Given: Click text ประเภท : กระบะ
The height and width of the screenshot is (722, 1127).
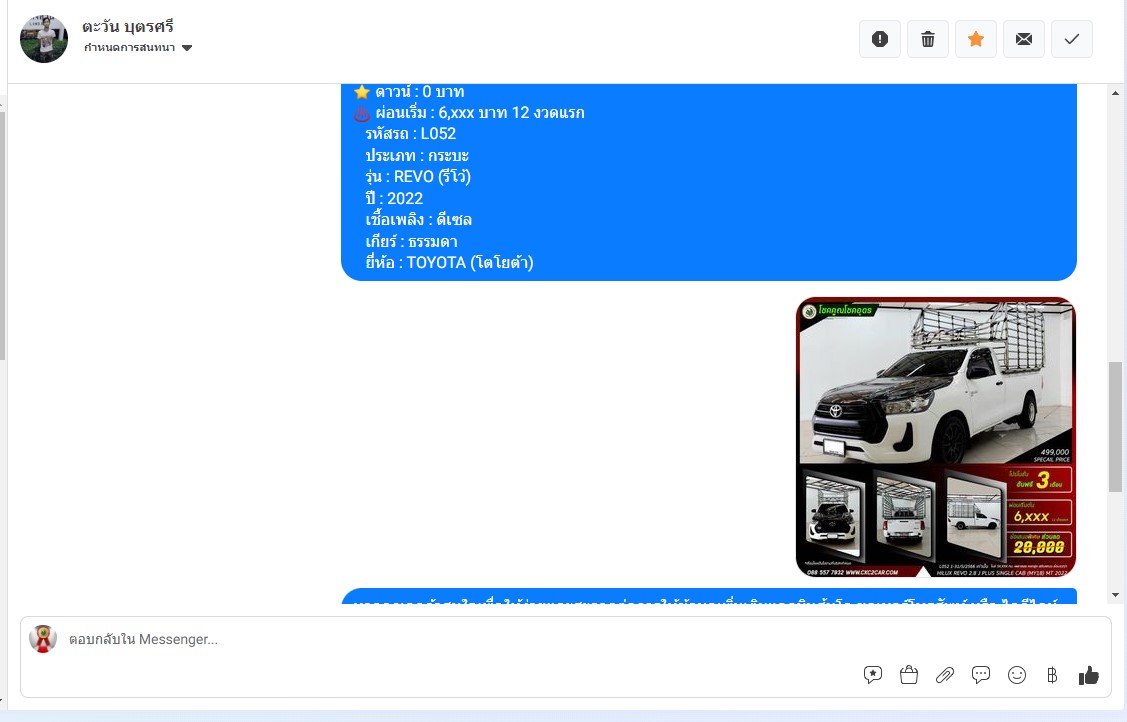Looking at the screenshot, I should [x=417, y=155].
